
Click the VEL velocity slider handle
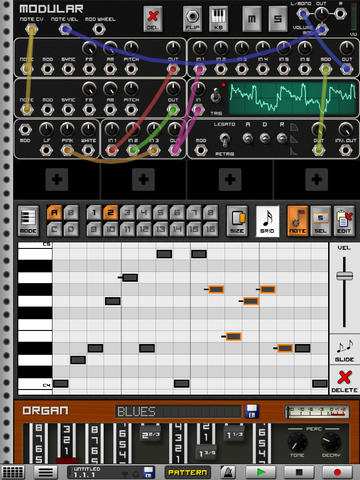click(x=344, y=276)
